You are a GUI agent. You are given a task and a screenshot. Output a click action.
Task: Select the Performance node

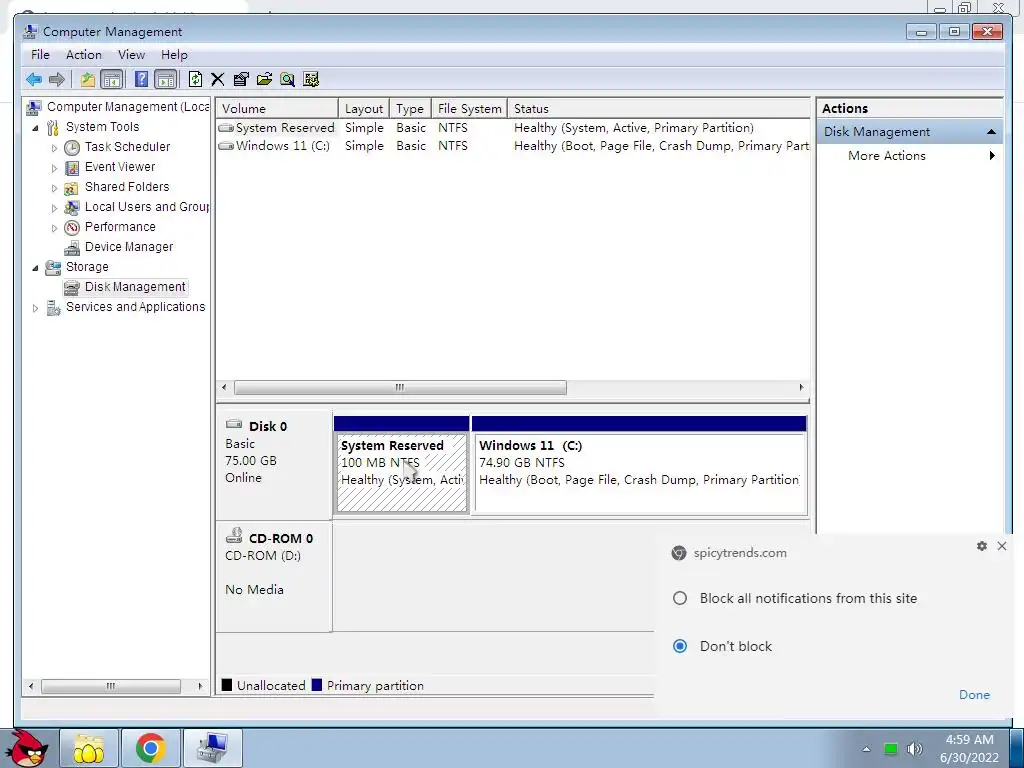click(120, 227)
